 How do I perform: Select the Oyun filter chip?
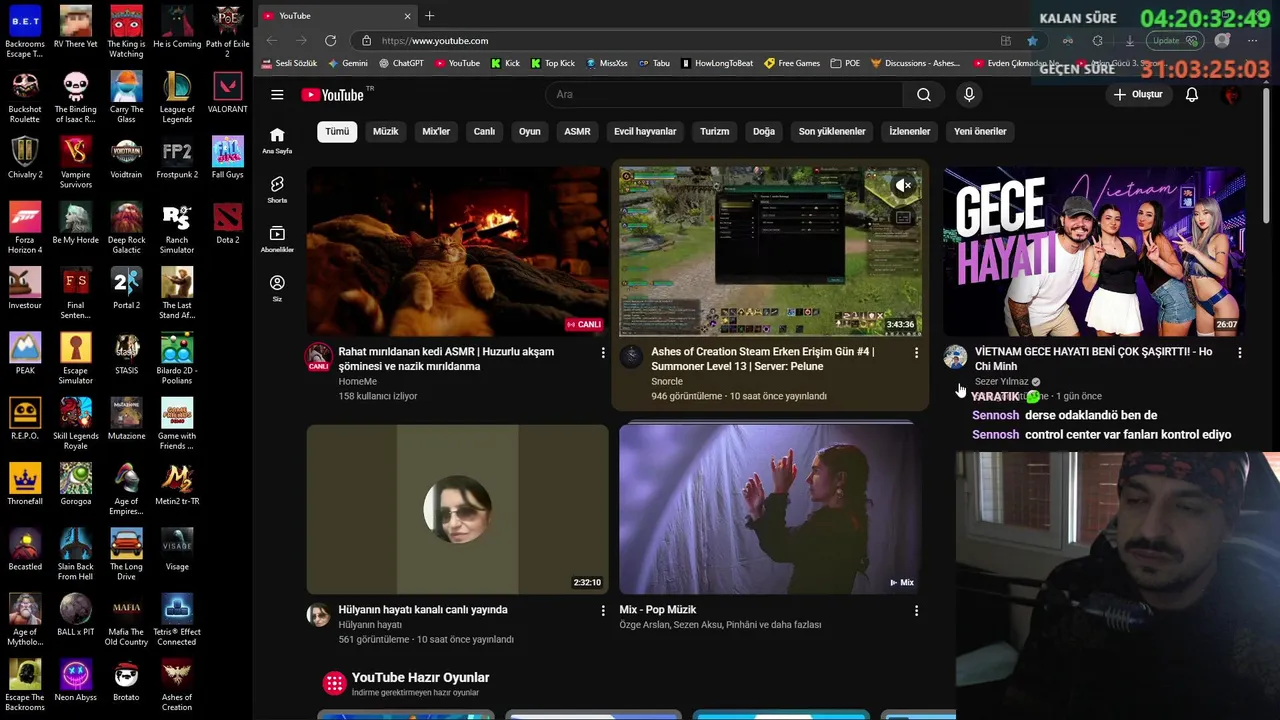(x=530, y=131)
